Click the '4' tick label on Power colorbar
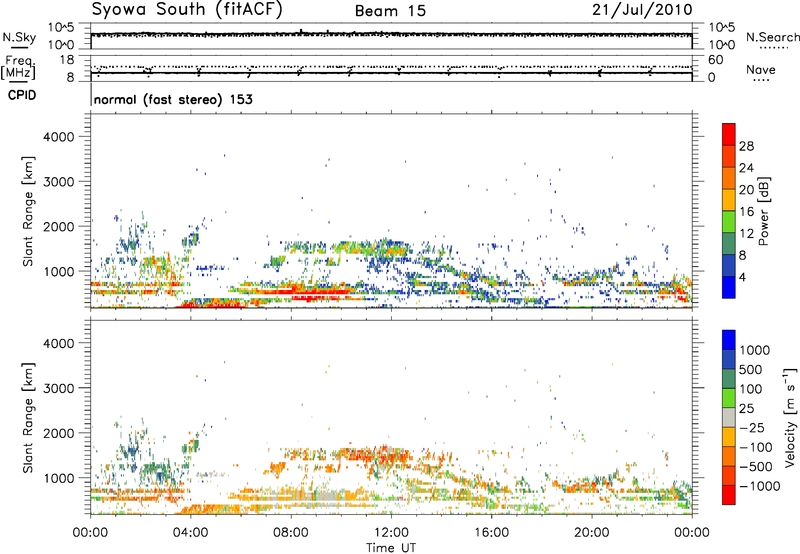The height and width of the screenshot is (554, 800). coord(743,277)
